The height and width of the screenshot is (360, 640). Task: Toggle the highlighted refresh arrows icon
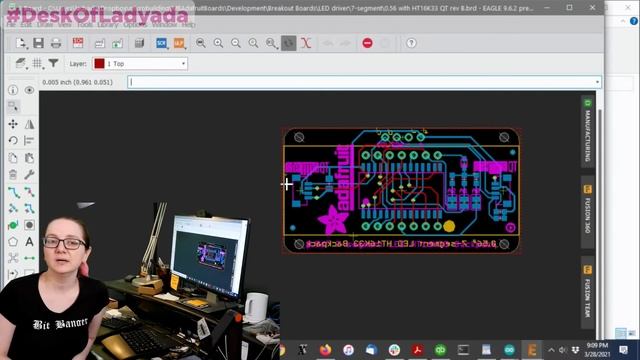click(289, 43)
